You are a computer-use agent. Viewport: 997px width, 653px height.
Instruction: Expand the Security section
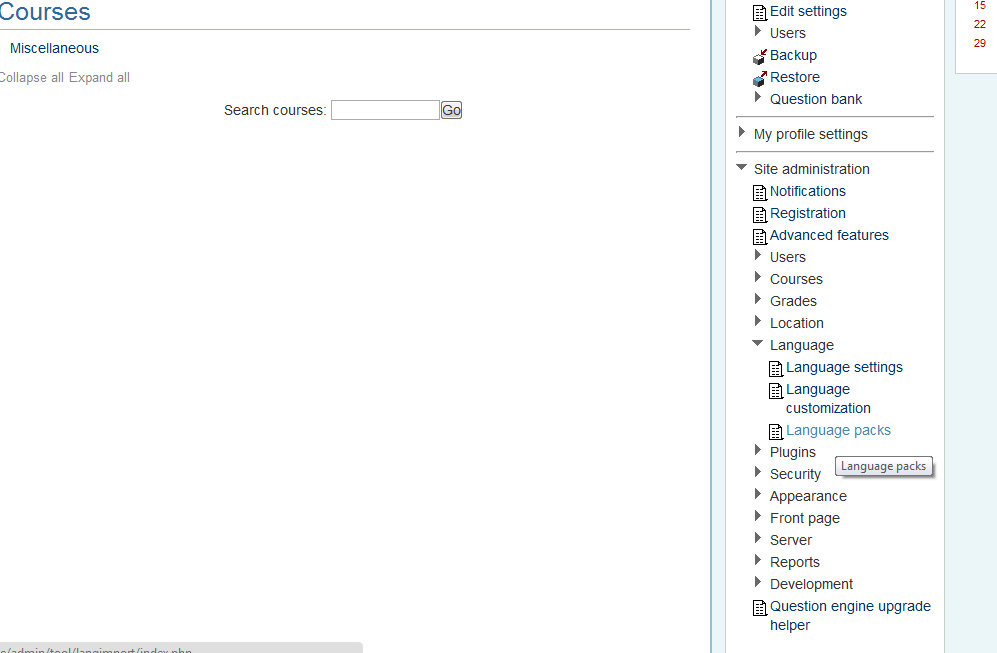758,472
